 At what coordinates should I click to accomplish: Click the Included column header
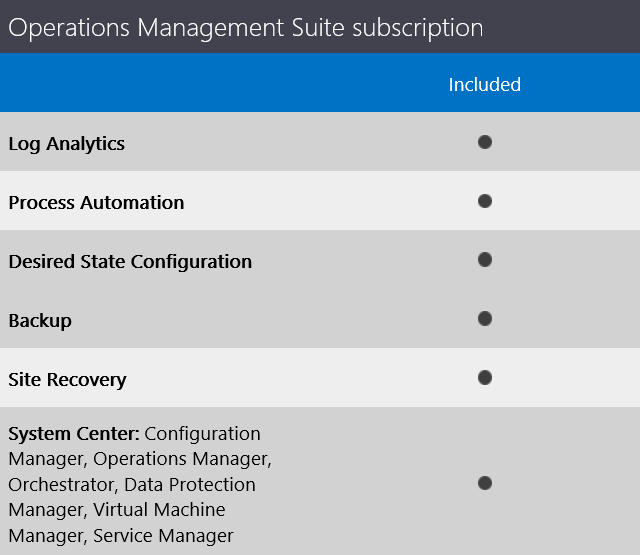tap(484, 84)
